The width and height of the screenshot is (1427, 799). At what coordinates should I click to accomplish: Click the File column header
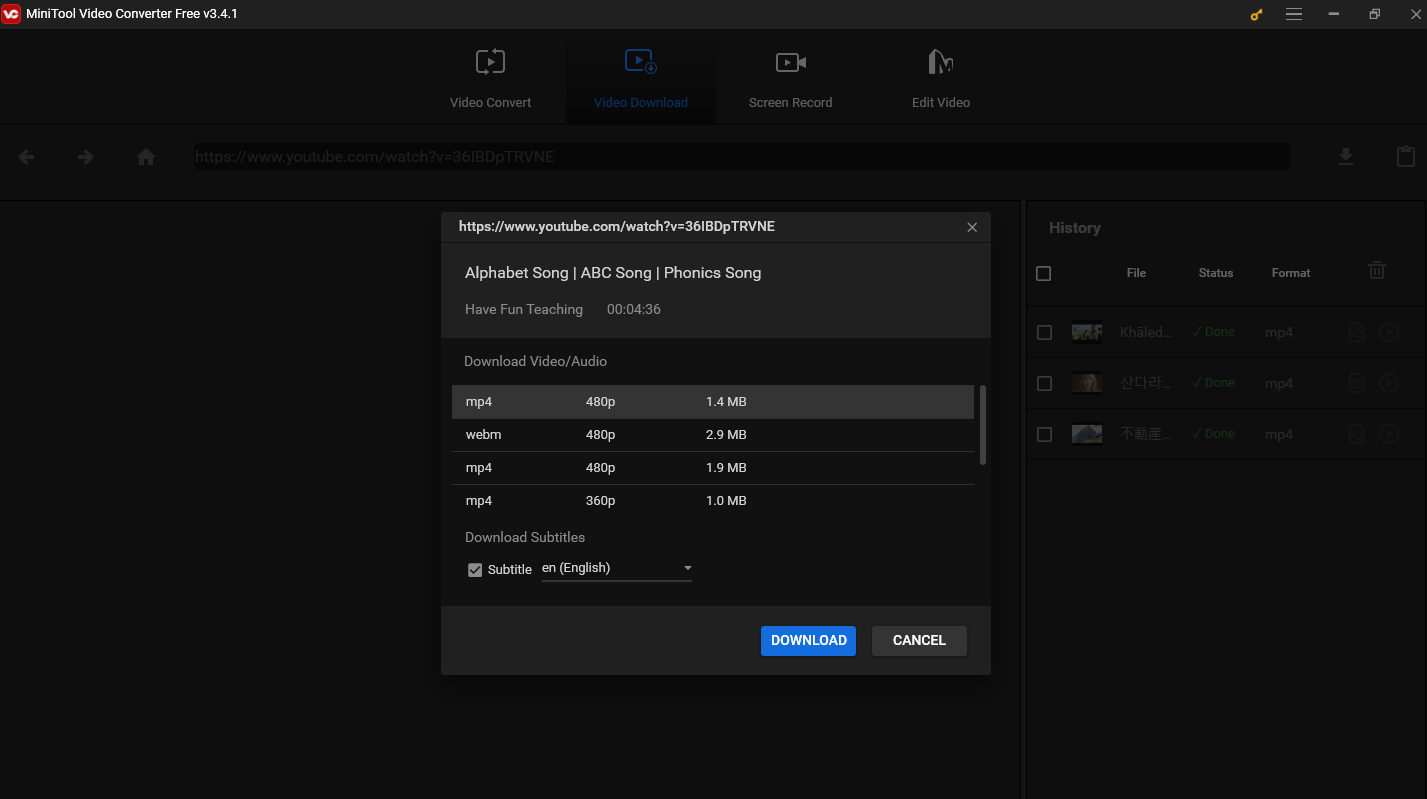pyautogui.click(x=1136, y=273)
